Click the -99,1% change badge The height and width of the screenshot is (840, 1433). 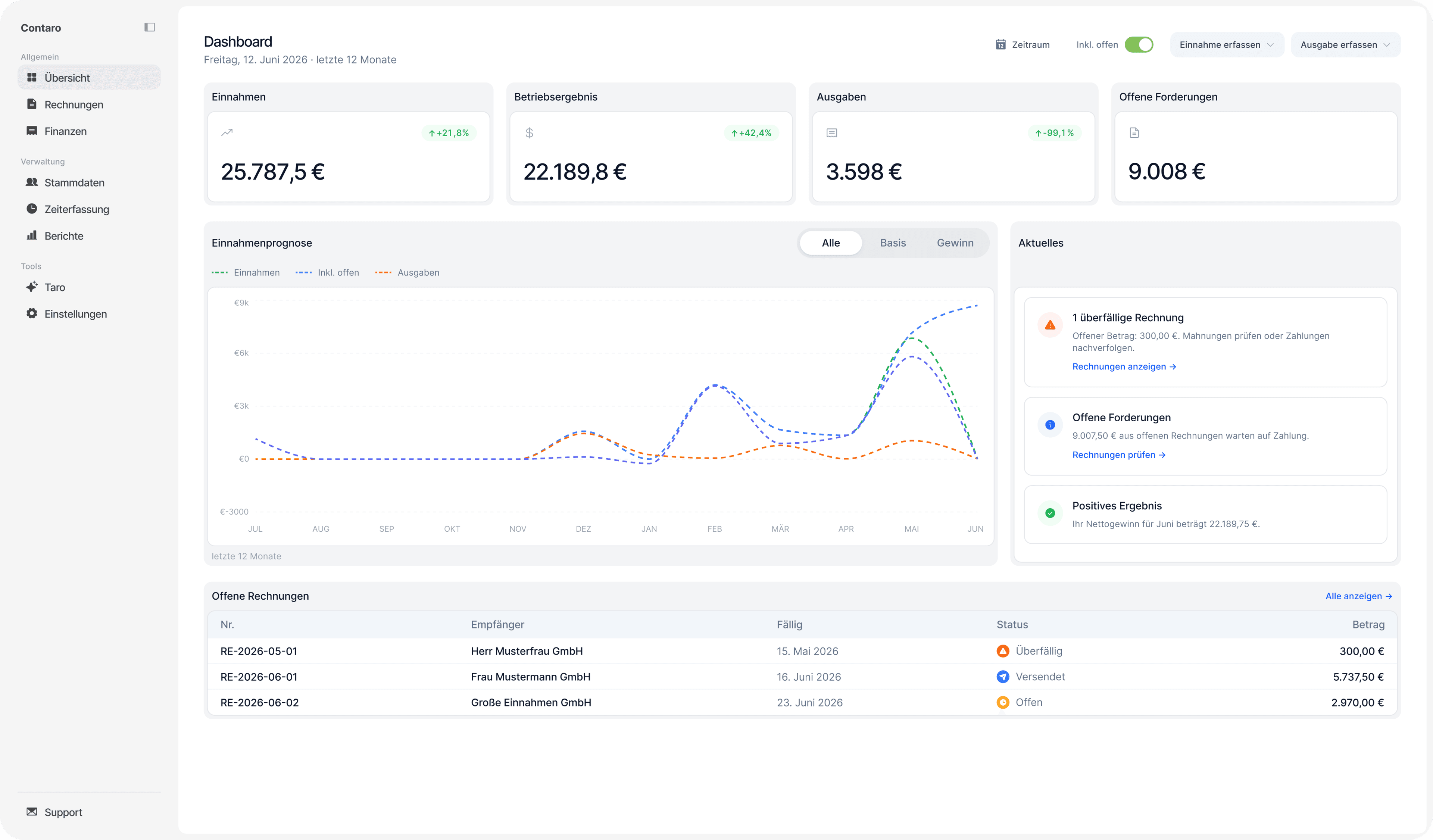tap(1055, 132)
